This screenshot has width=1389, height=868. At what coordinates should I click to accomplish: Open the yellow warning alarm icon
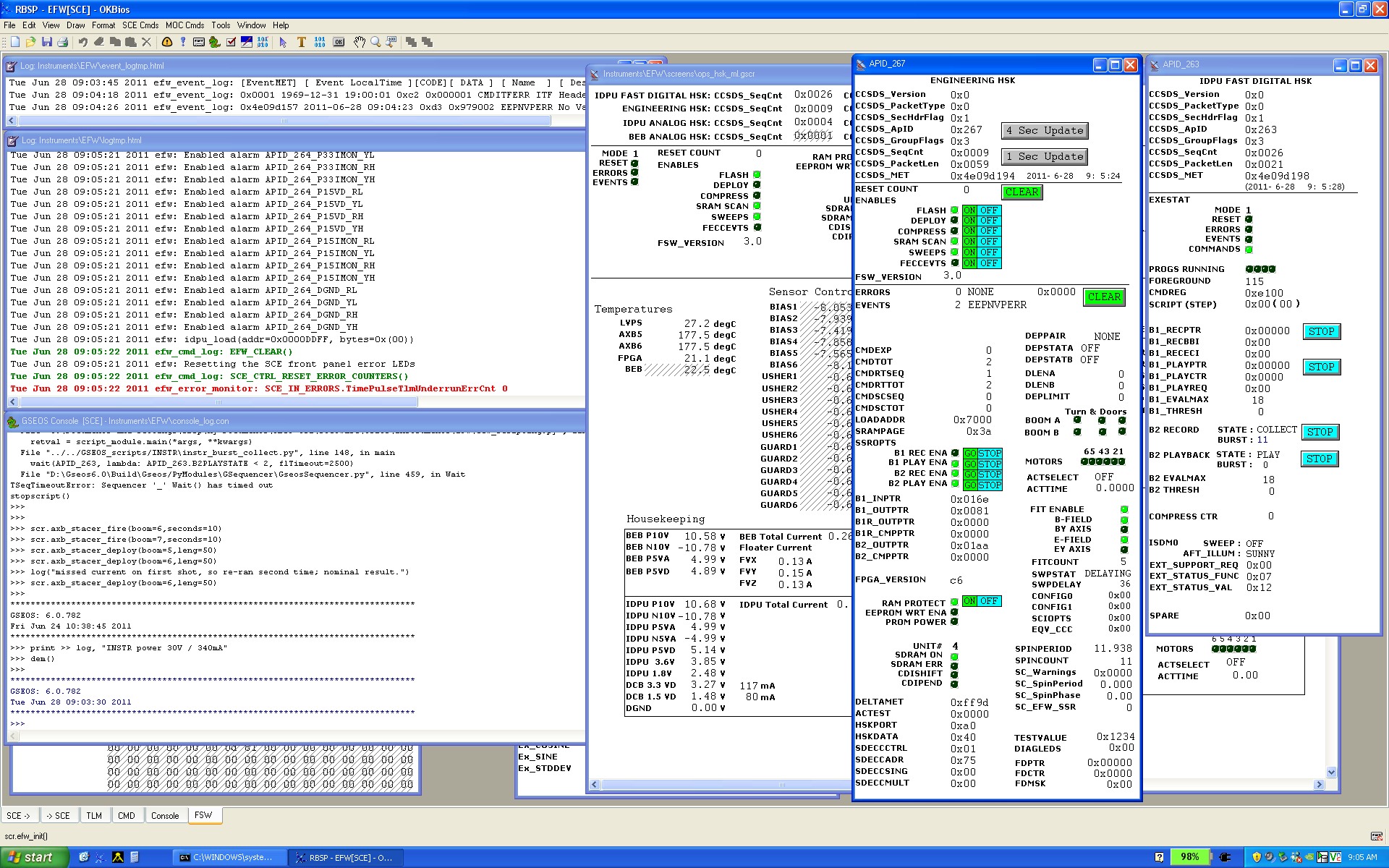point(167,42)
